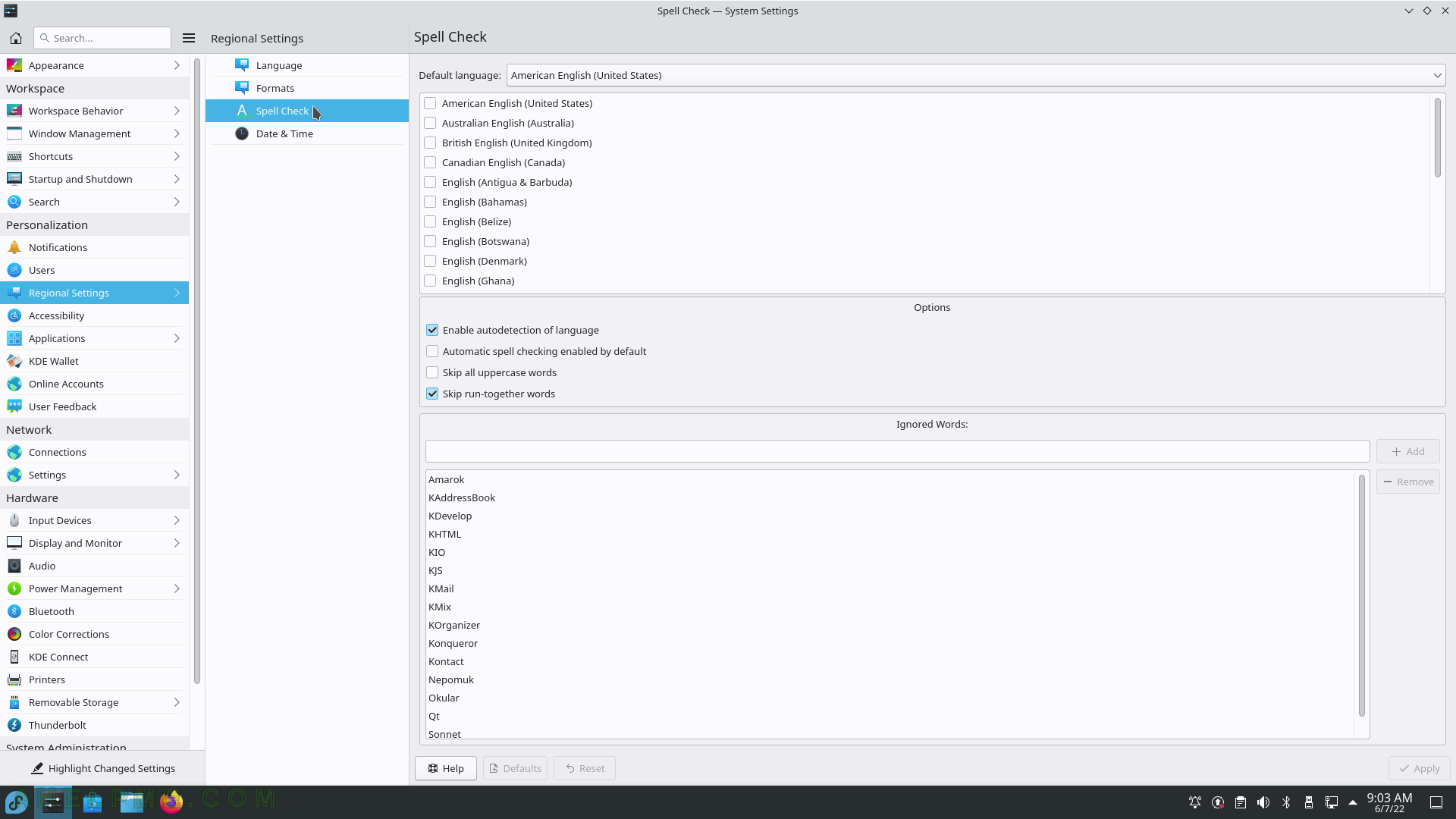Open the Discover software center in the taskbar
1456x819 pixels.
tap(93, 802)
